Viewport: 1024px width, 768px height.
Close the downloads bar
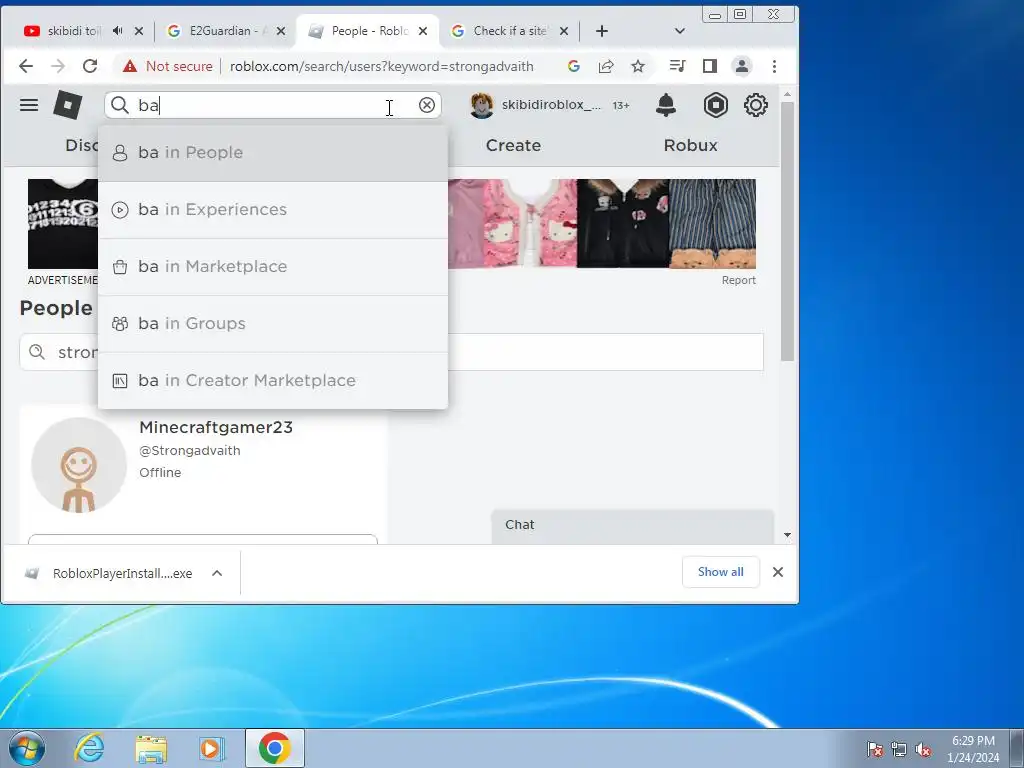pos(778,572)
